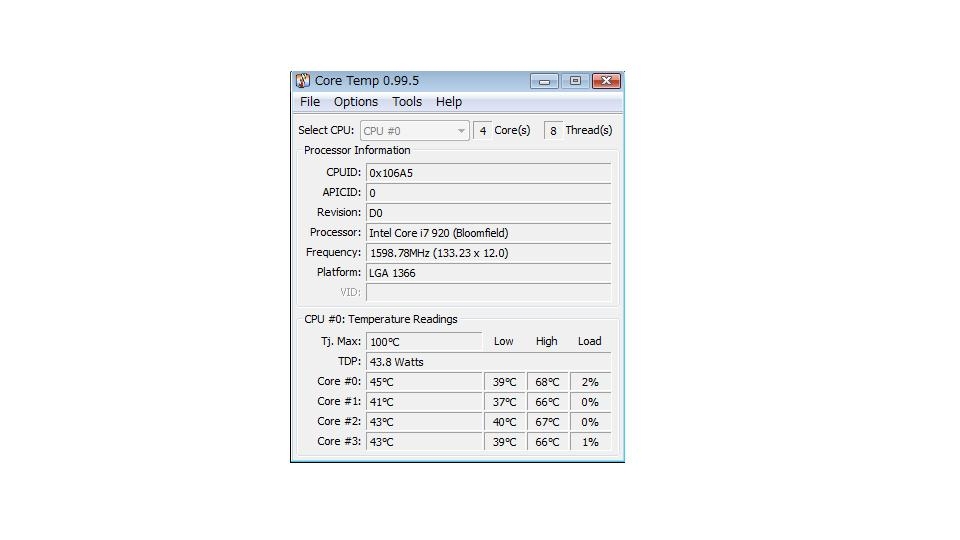This screenshot has width=960, height=540.
Task: Click the Processor field Intel Core i7 920
Action: (x=488, y=233)
